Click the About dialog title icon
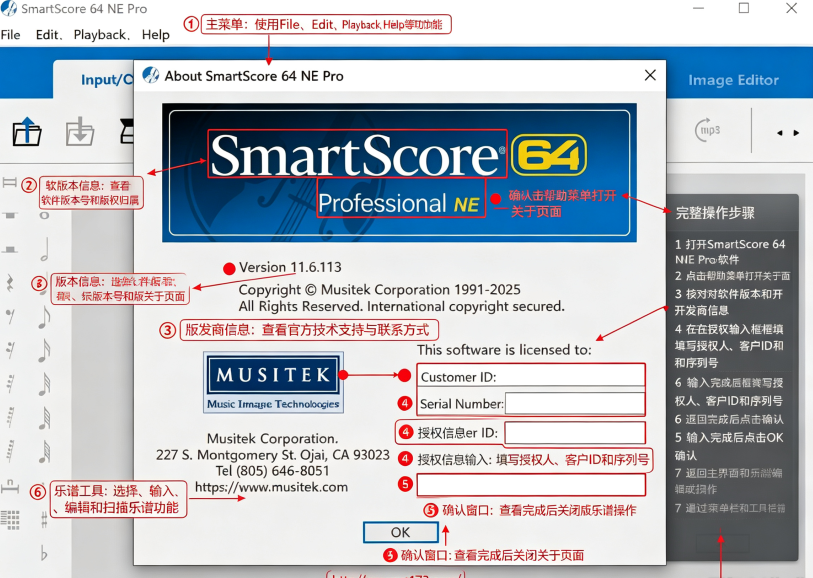This screenshot has height=578, width=813. pyautogui.click(x=150, y=75)
